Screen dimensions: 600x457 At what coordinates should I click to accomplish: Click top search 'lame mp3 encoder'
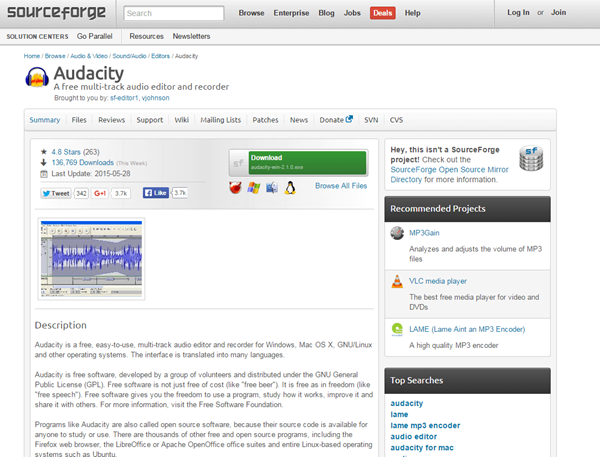coord(425,425)
